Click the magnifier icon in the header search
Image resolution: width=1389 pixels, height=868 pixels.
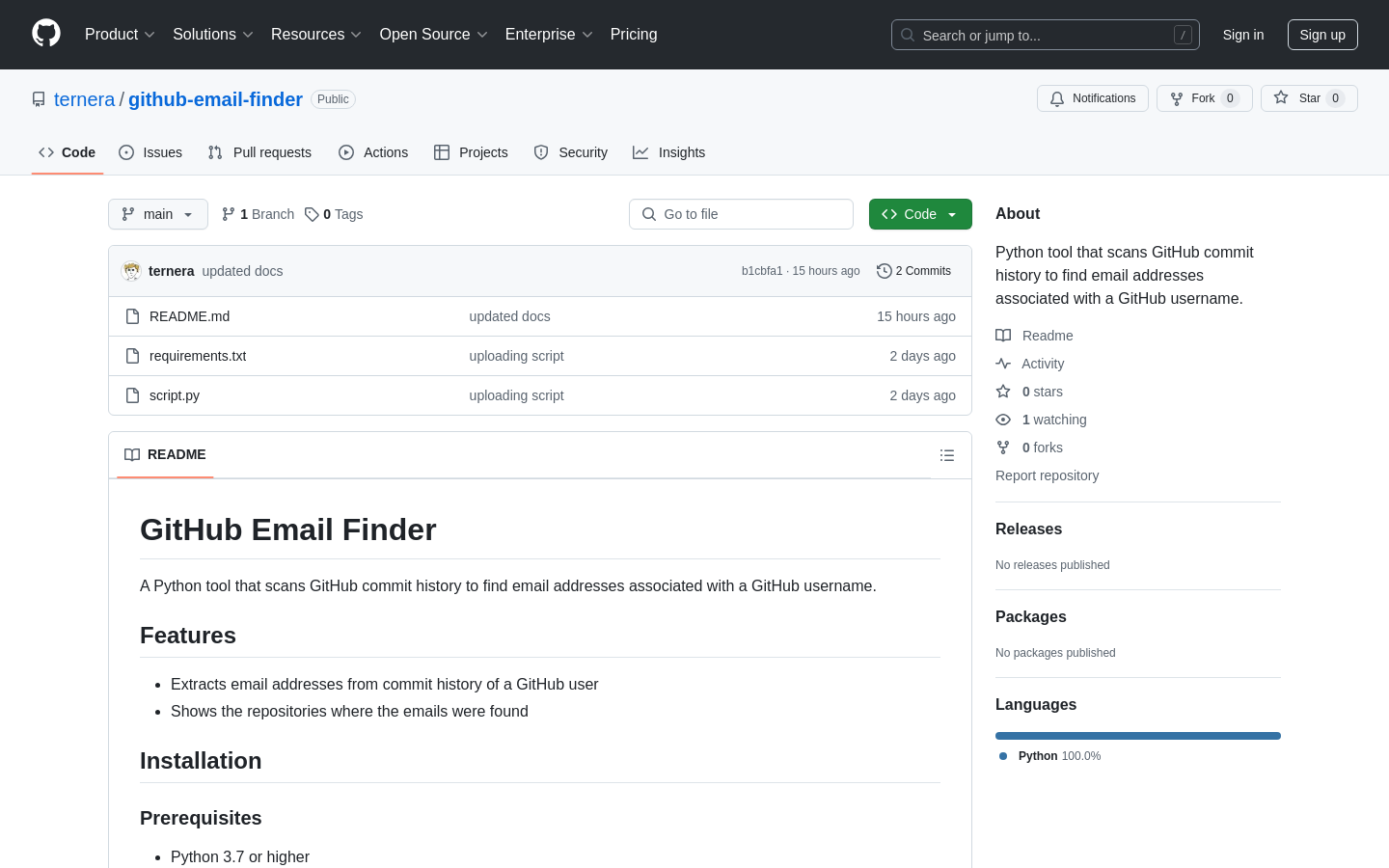pyautogui.click(x=908, y=35)
